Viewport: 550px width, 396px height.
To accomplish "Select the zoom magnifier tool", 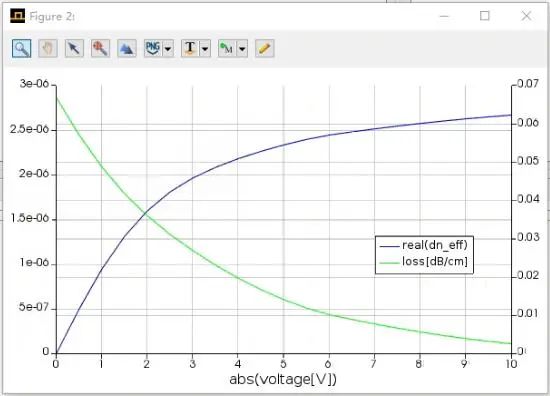I will (22, 48).
